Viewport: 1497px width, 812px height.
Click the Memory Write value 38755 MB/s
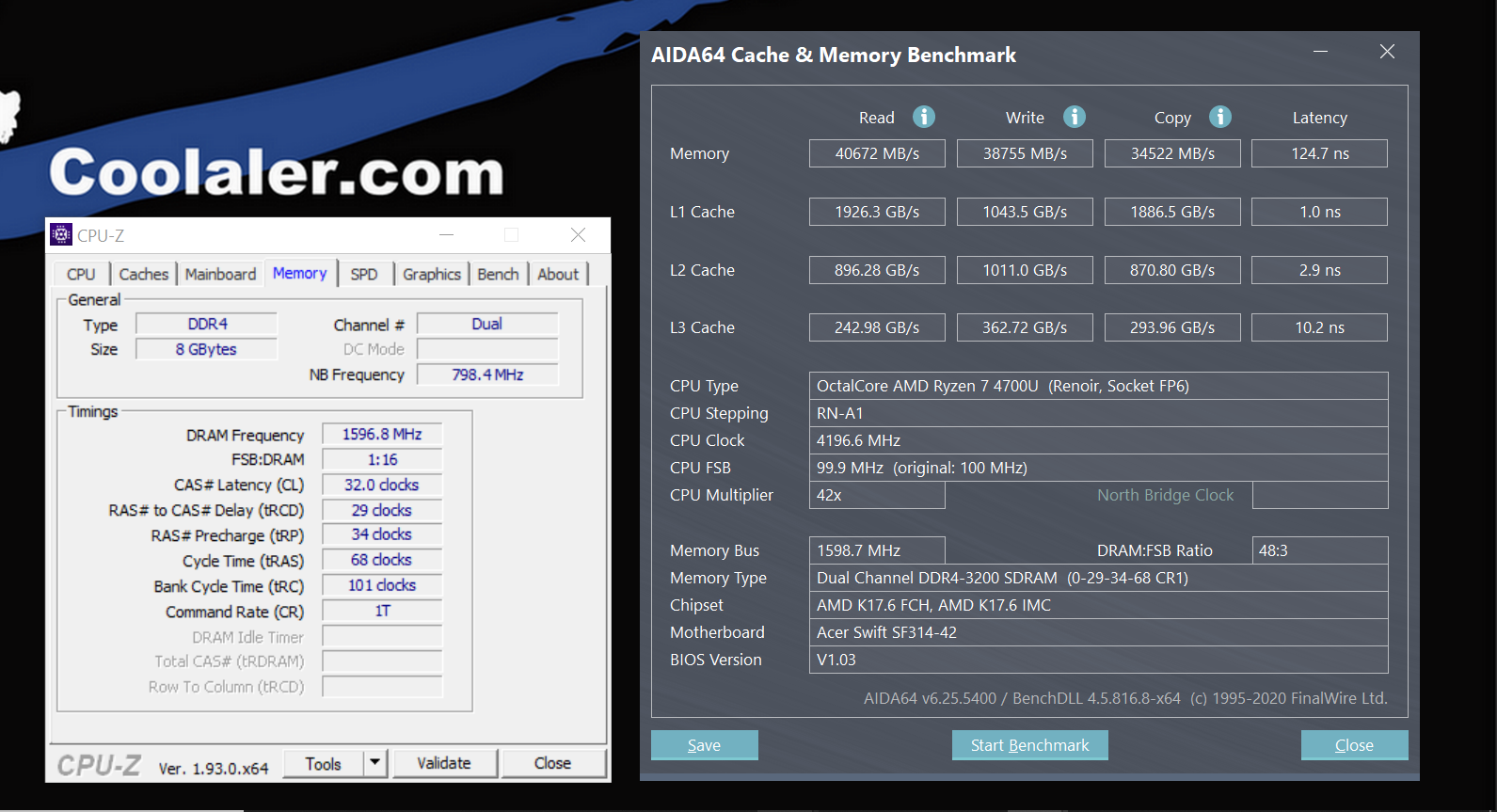(1025, 153)
